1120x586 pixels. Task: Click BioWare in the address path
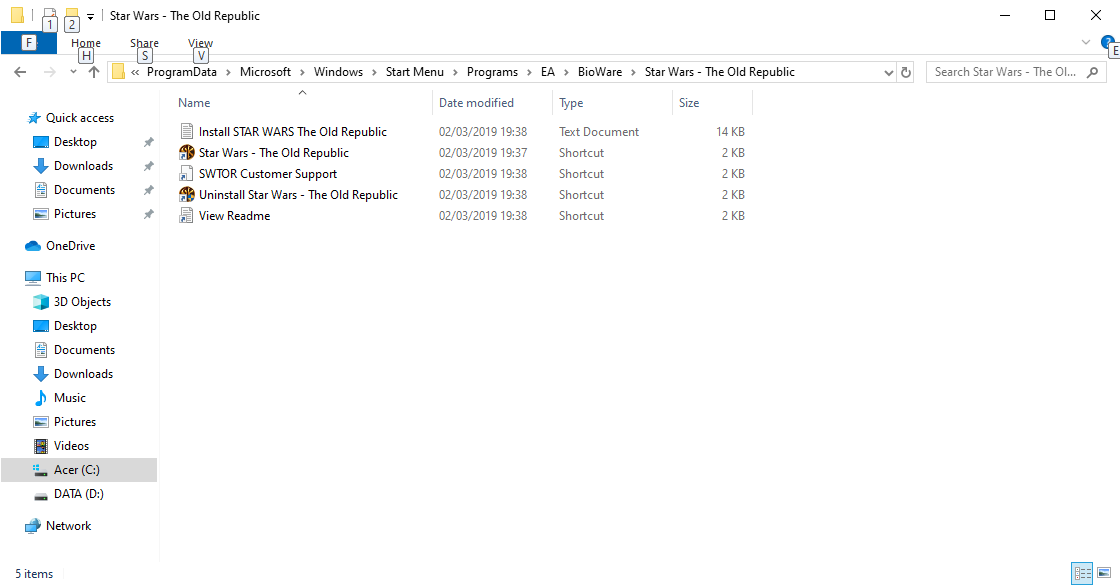(x=599, y=72)
